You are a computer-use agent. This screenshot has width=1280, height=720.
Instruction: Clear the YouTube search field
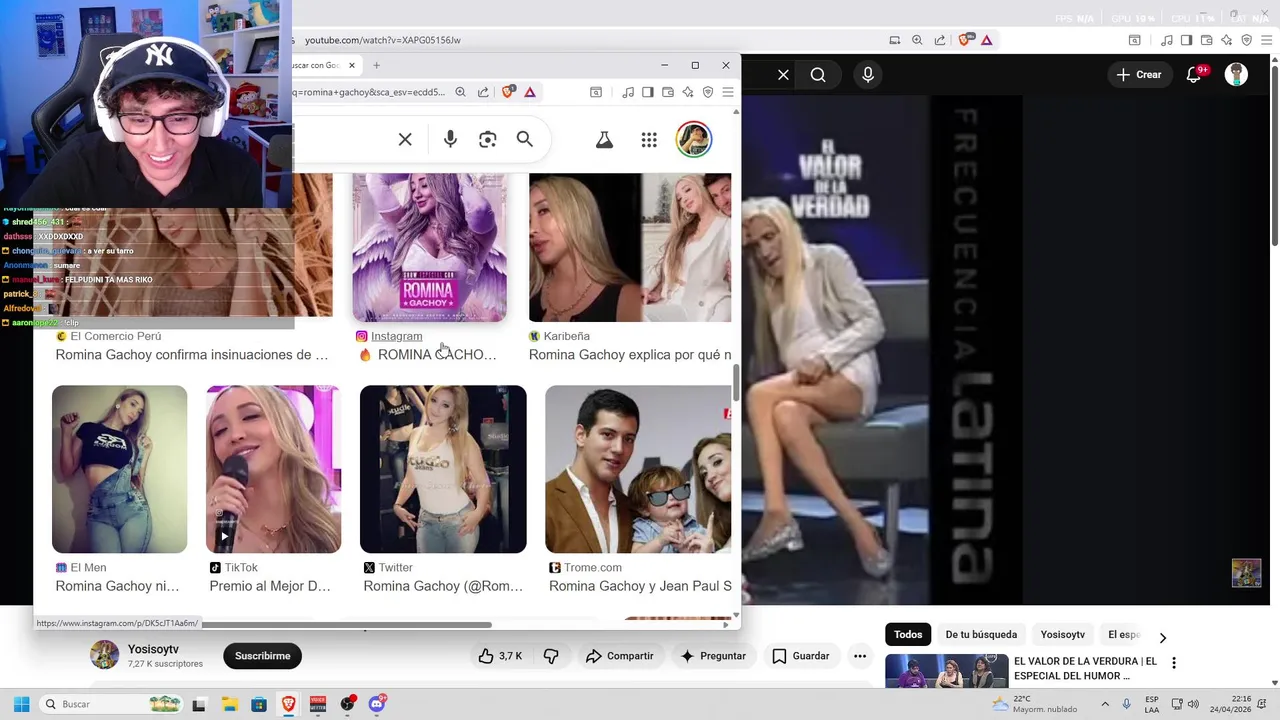(x=783, y=75)
